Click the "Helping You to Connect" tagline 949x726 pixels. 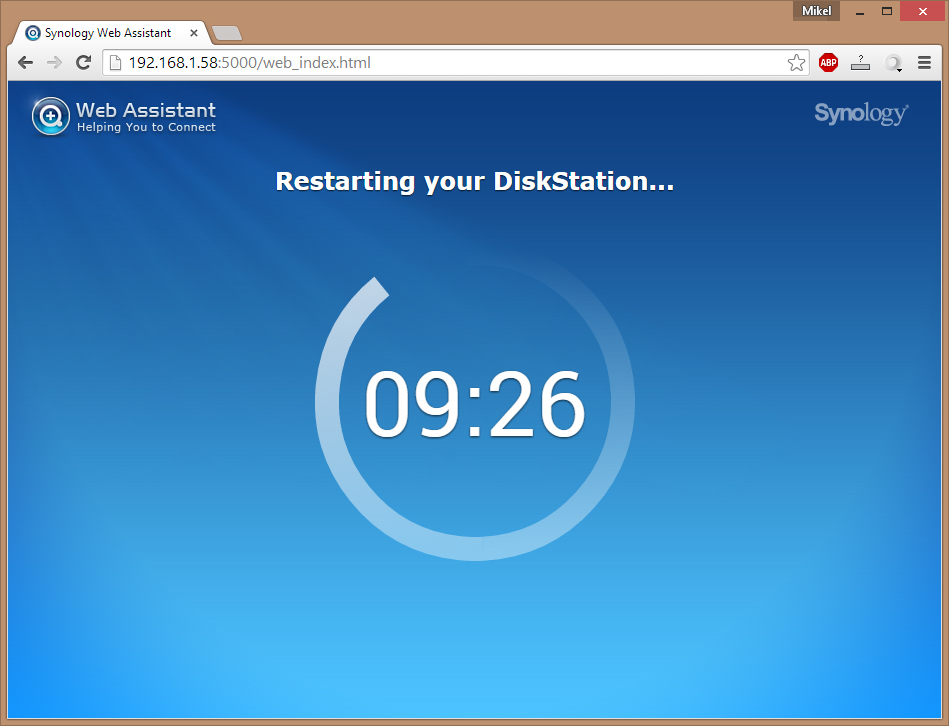[146, 127]
